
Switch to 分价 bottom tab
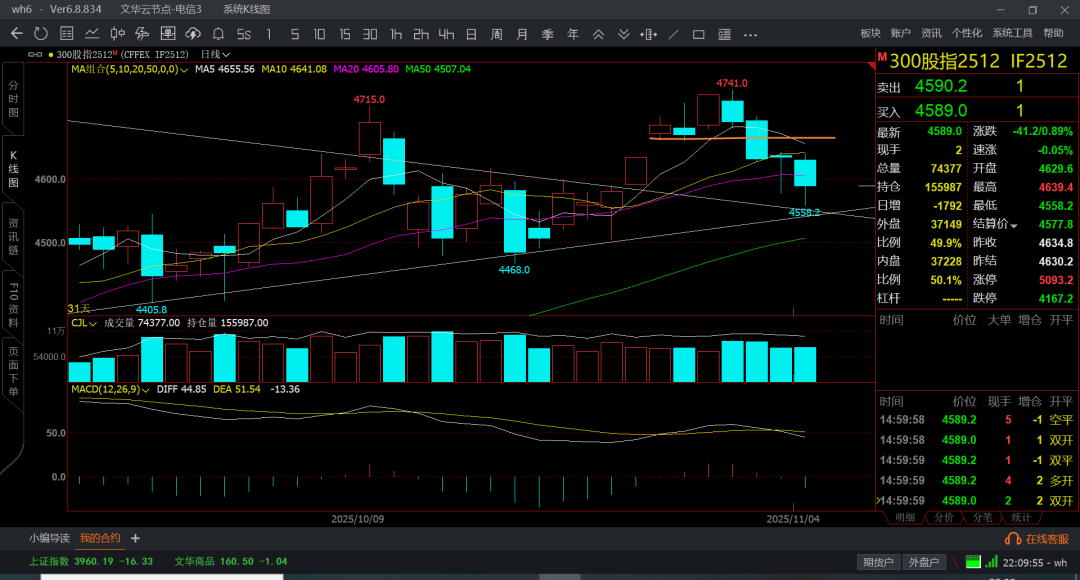coord(944,517)
